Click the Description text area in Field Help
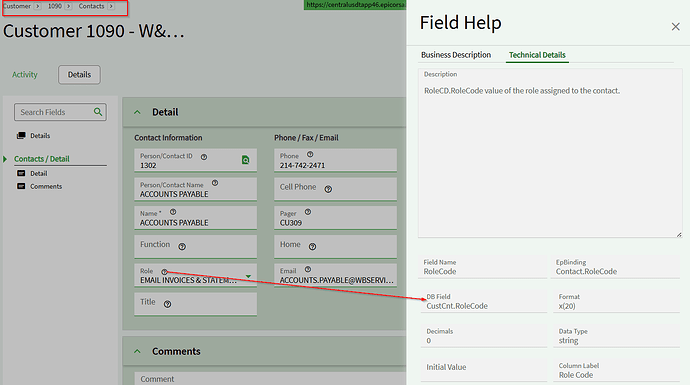The height and width of the screenshot is (385, 690). [550, 153]
